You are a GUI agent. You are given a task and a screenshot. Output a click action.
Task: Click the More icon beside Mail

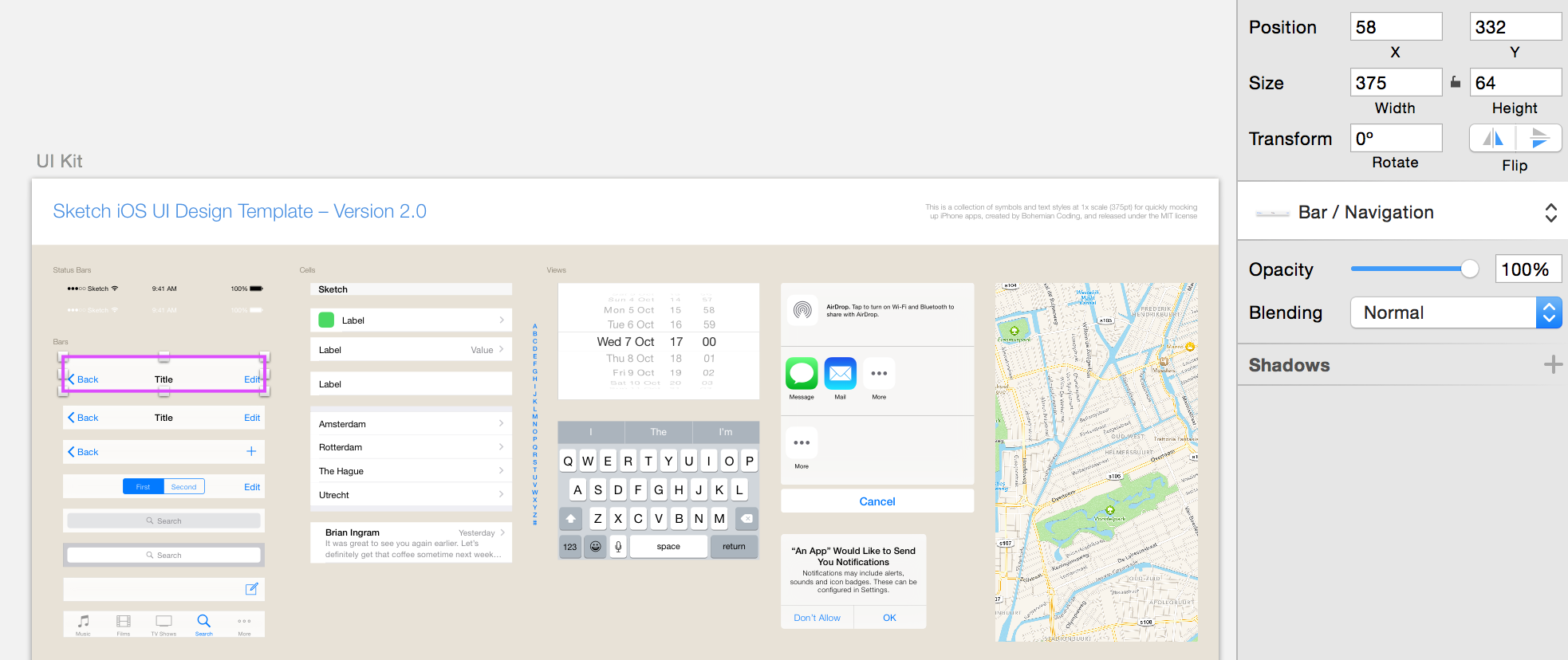point(879,373)
